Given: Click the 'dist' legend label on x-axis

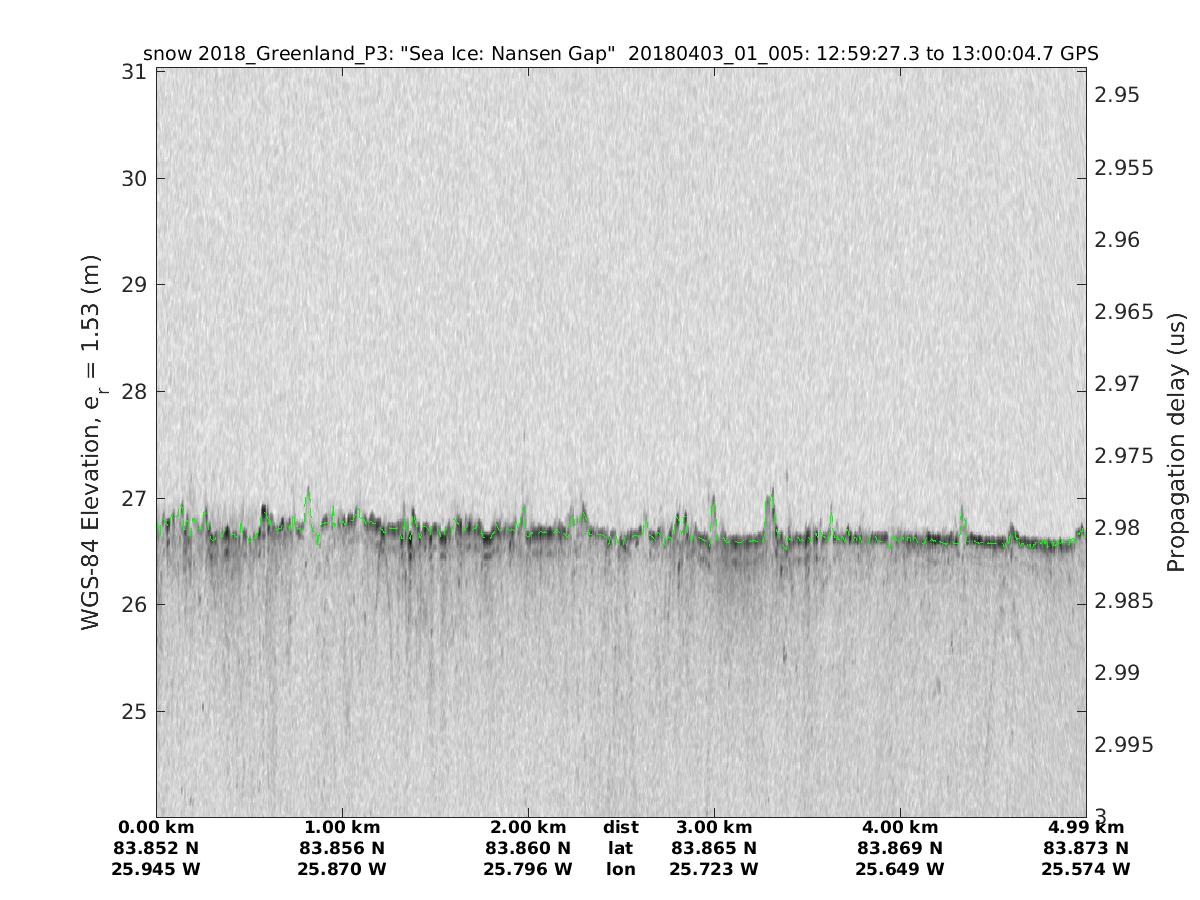Looking at the screenshot, I should click(x=620, y=827).
